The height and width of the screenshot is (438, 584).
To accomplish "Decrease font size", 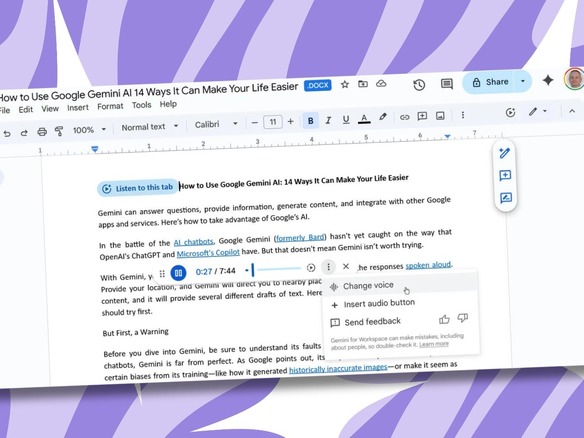I will point(254,123).
